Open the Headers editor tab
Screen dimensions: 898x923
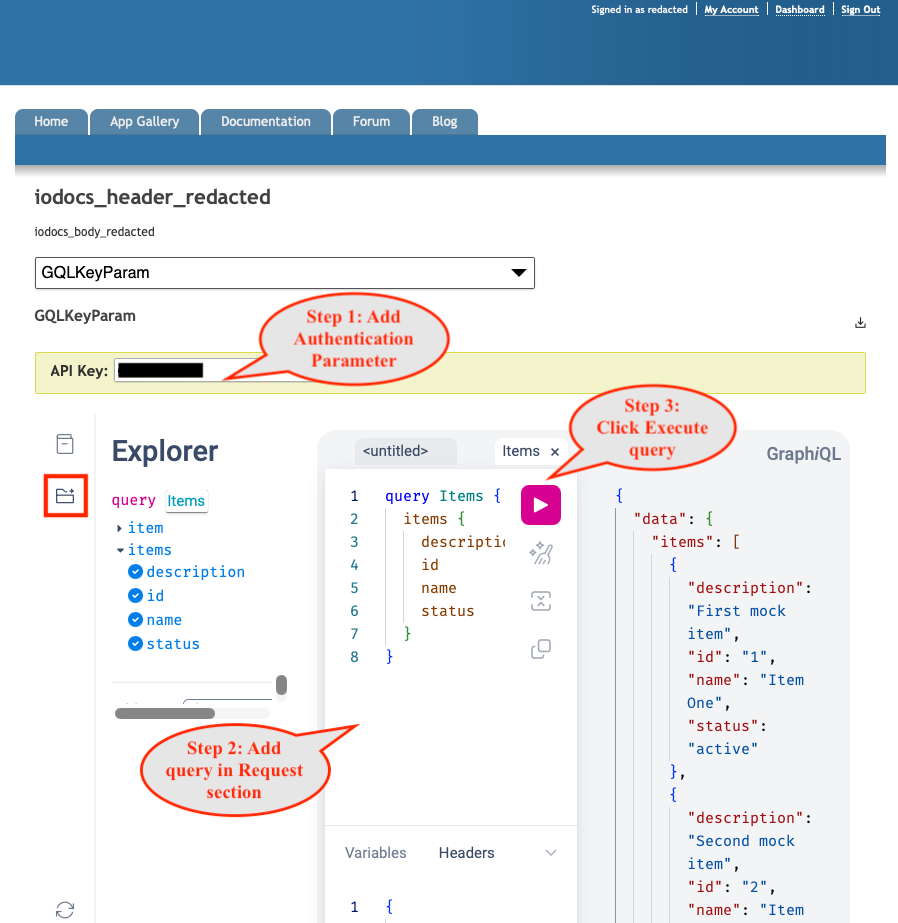point(467,852)
